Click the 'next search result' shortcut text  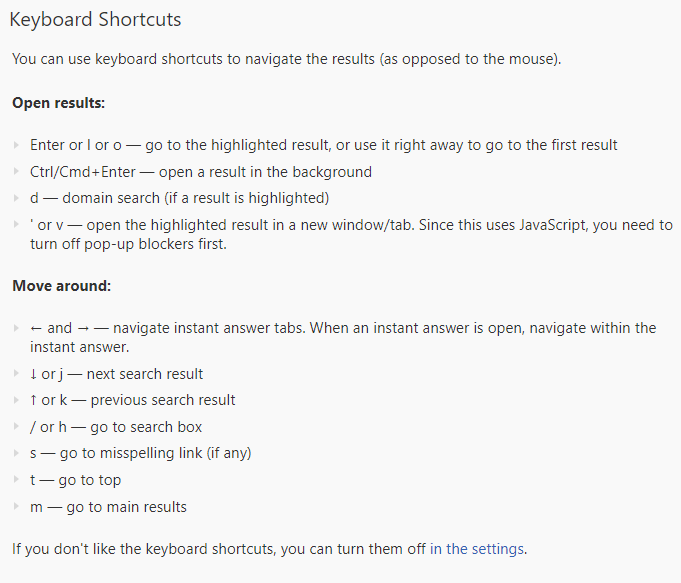145,374
